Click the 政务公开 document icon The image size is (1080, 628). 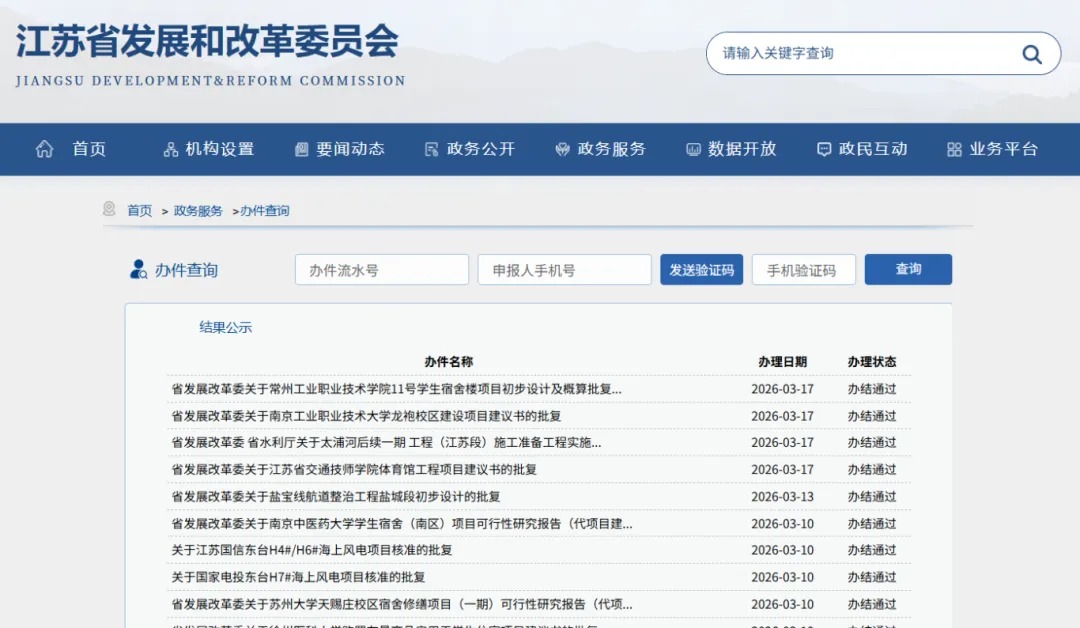pos(433,148)
